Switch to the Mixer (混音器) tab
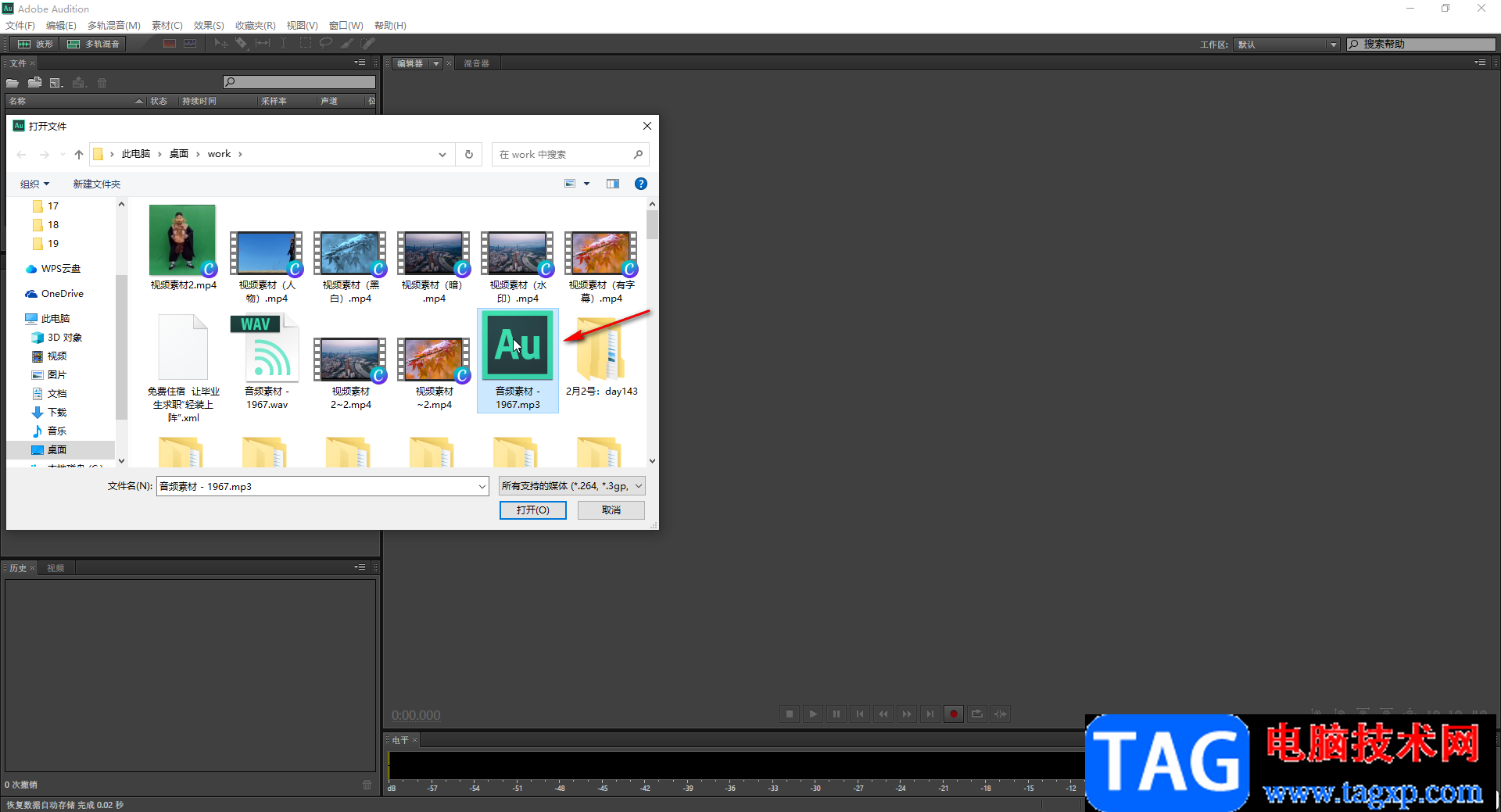 476,63
